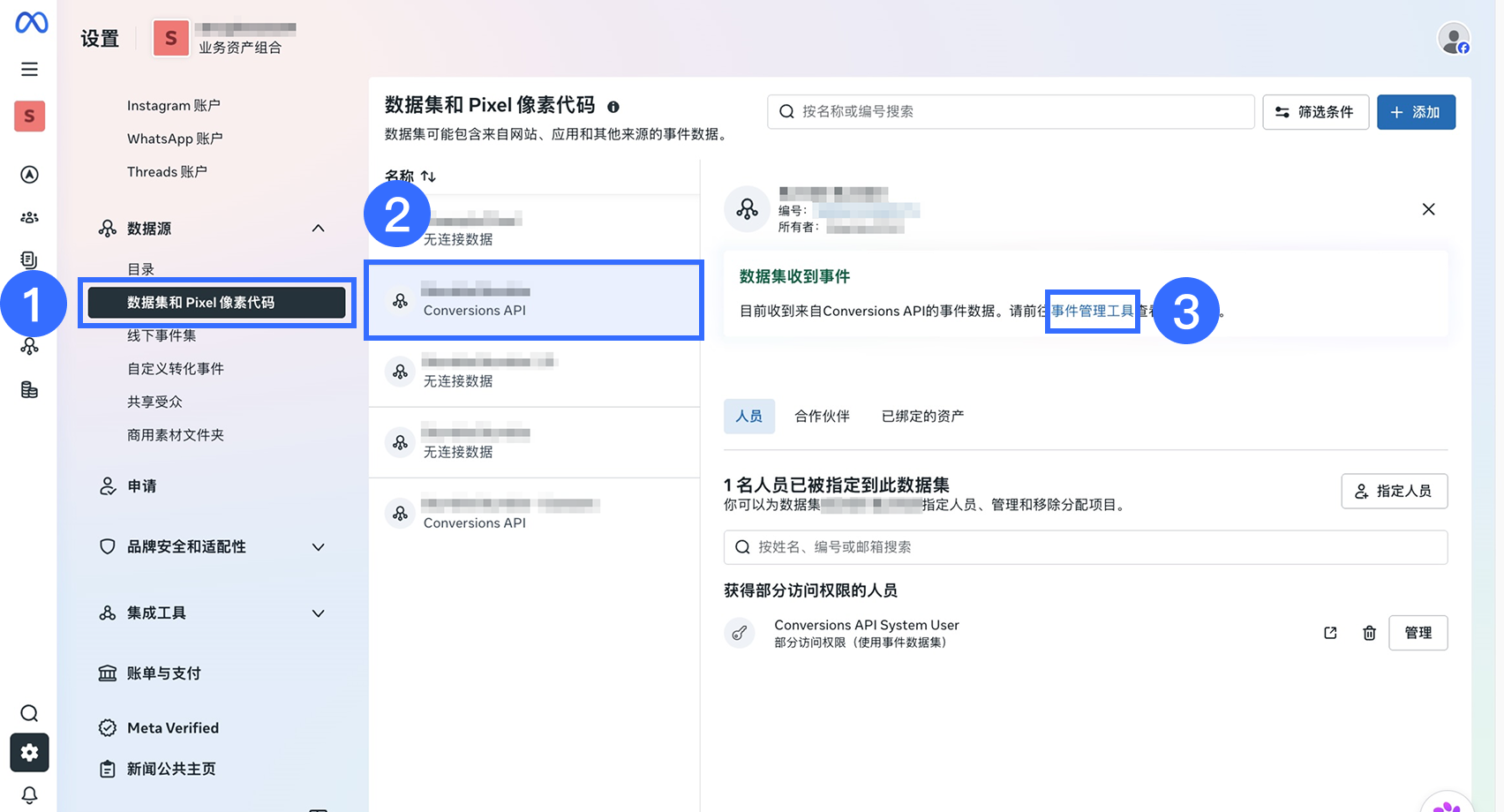1504x812 pixels.
Task: Click the 指定人员 button
Action: 1395,491
